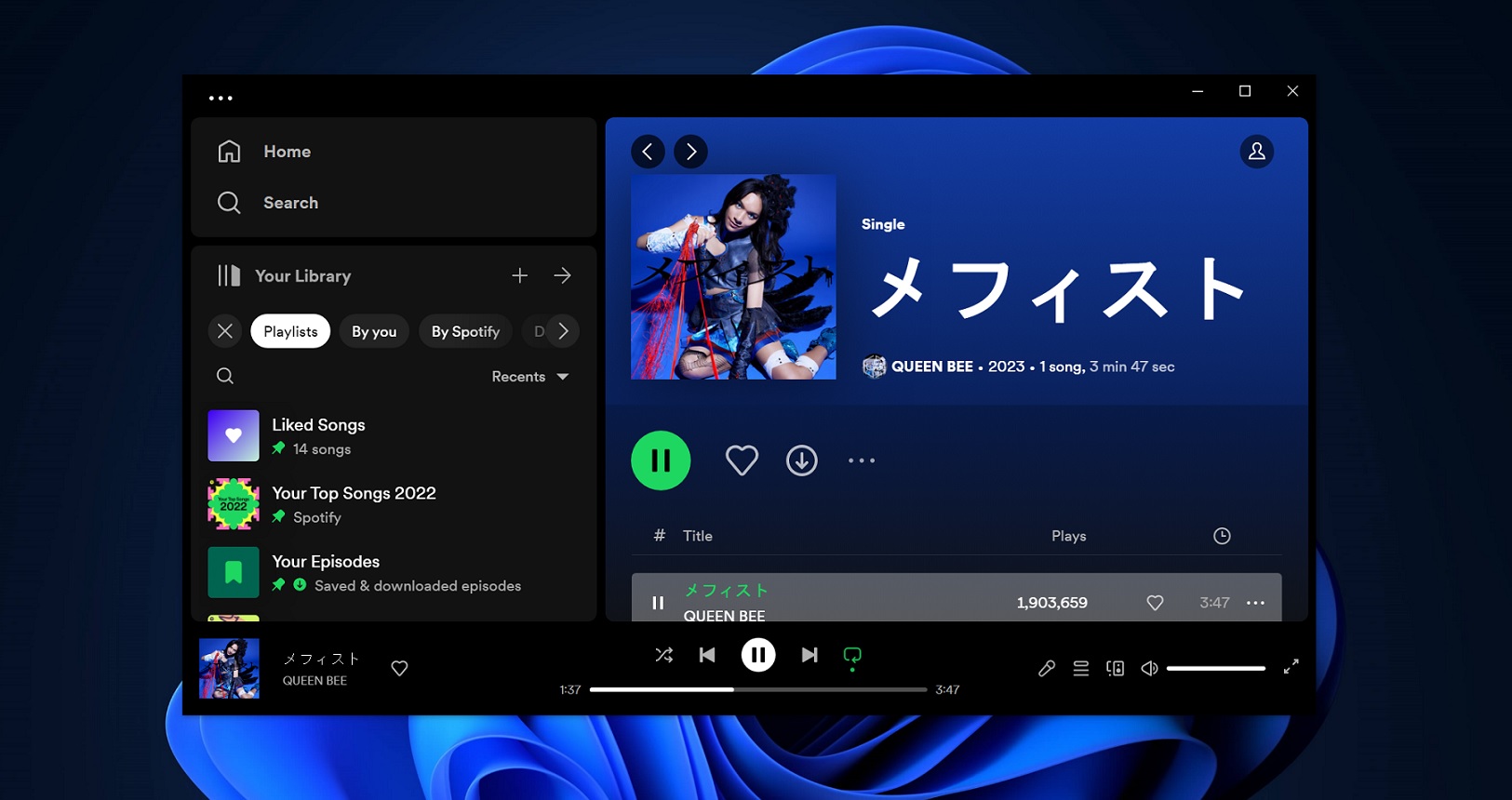Open the user profile icon
This screenshot has height=800, width=1512.
pyautogui.click(x=1256, y=152)
